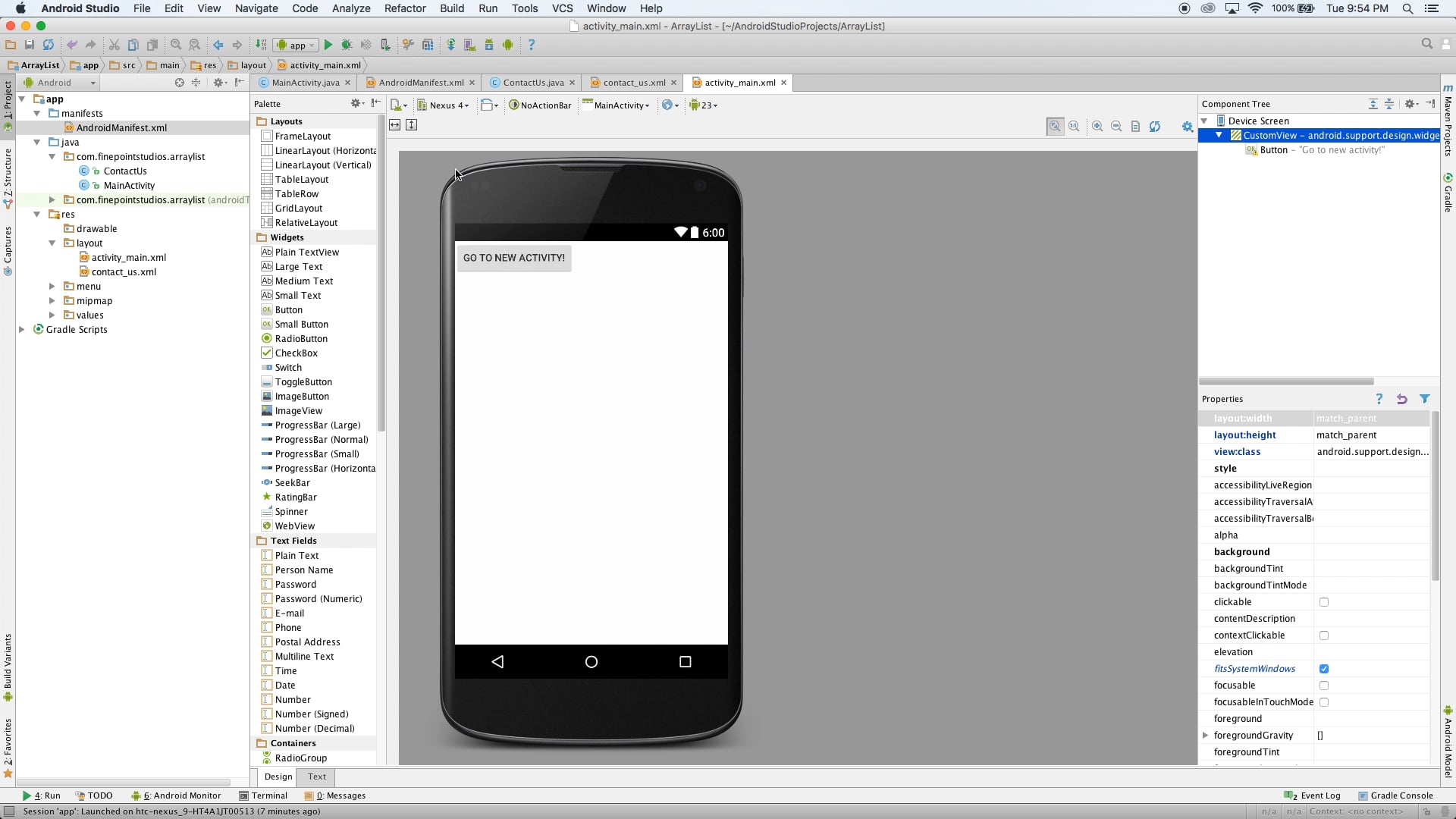The width and height of the screenshot is (1456, 819).
Task: Open the Event Log panel
Action: 1319,795
